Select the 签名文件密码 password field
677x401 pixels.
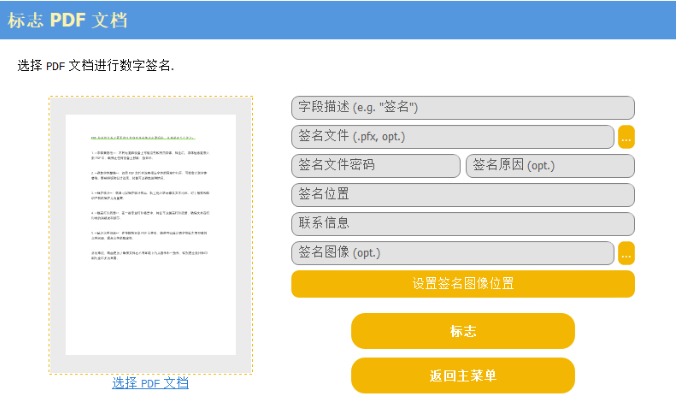point(375,166)
